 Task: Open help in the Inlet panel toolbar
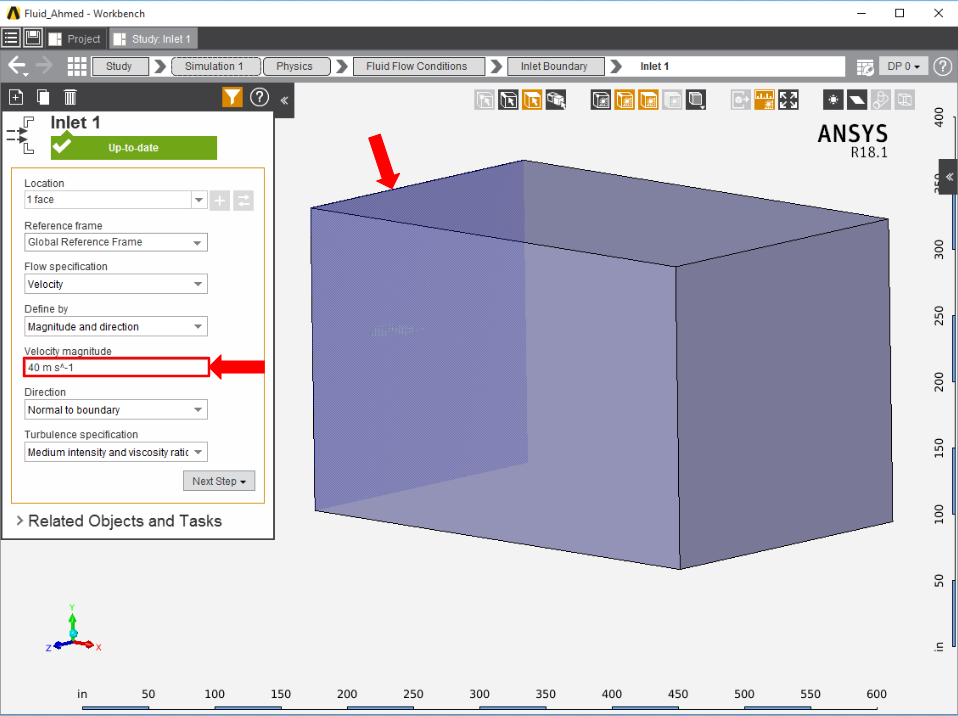(x=260, y=97)
